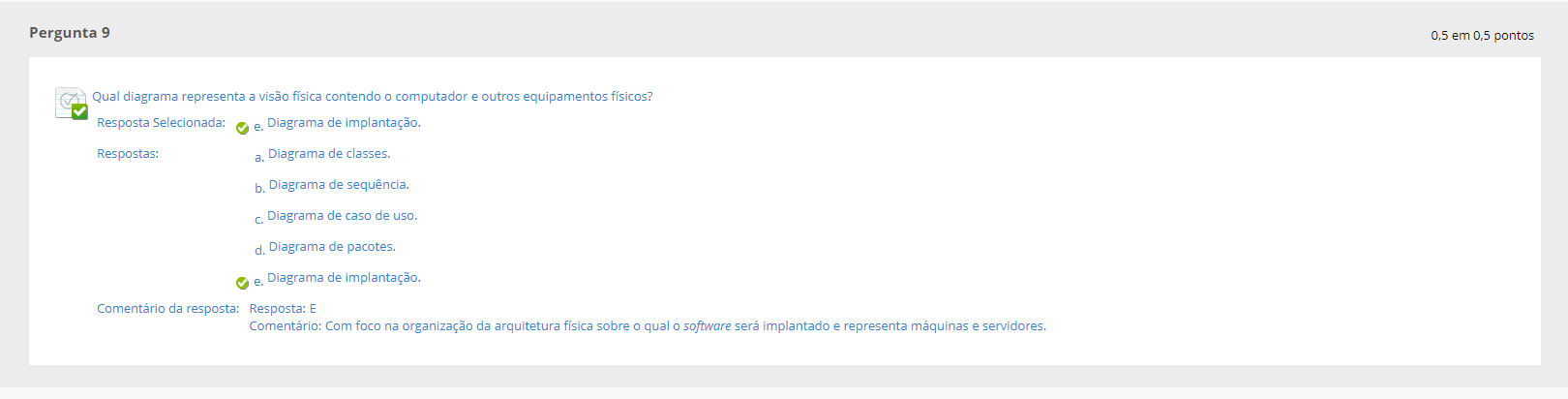Screen dimensions: 1568x399
Task: Select option b, Diagrama de sequência
Action: 339,185
